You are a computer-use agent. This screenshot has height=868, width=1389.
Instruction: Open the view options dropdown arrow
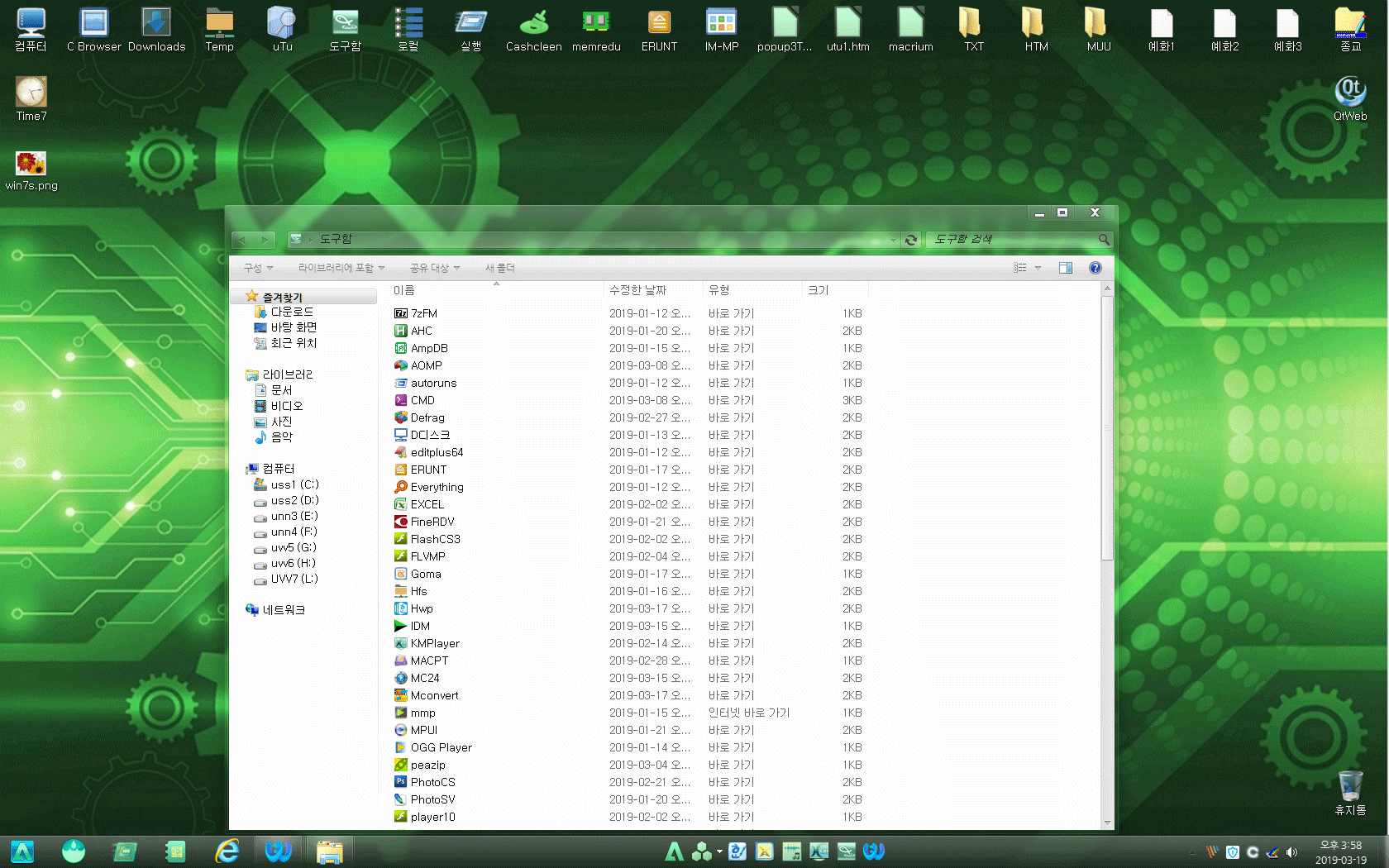1038,268
